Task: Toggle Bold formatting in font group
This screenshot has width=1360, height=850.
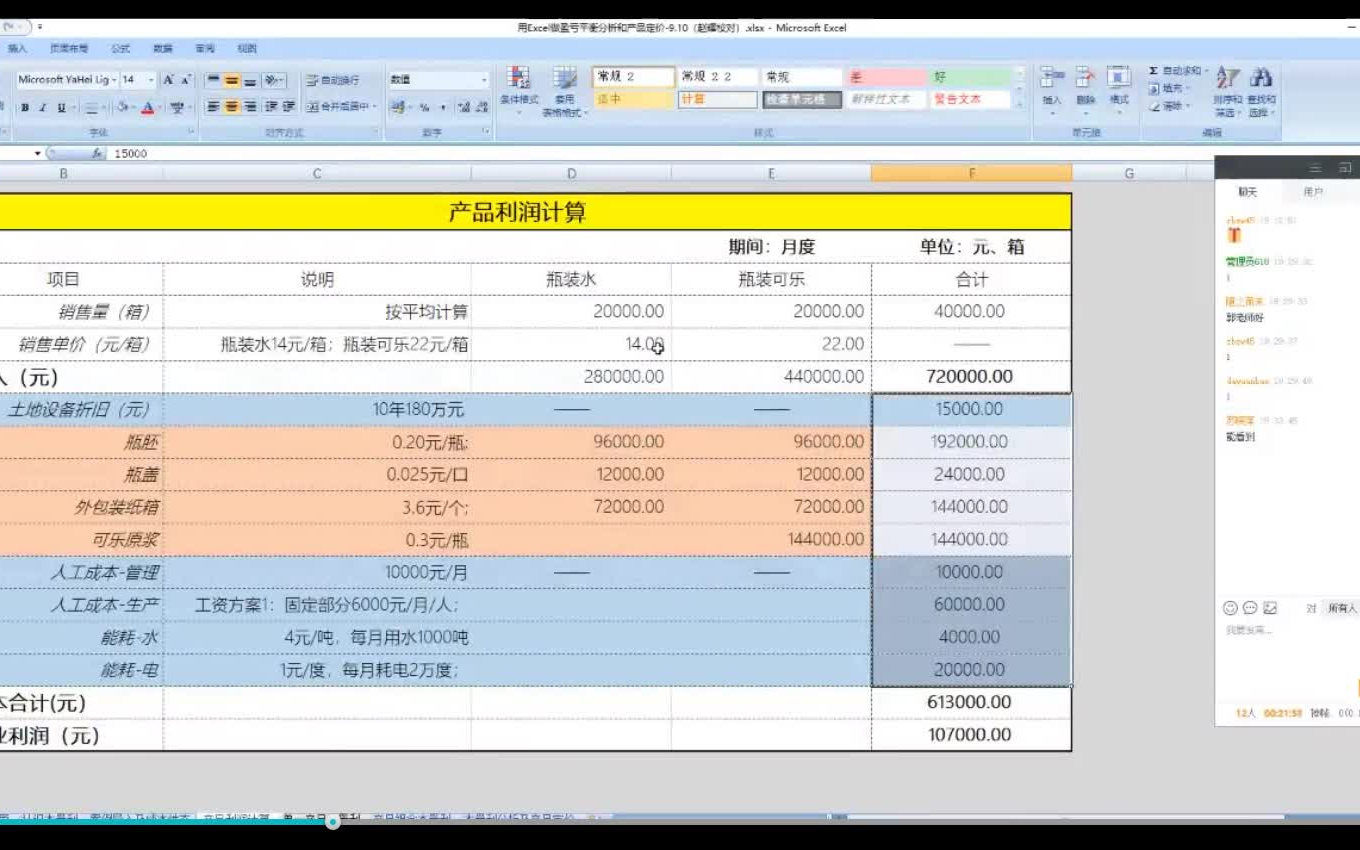Action: pyautogui.click(x=25, y=107)
